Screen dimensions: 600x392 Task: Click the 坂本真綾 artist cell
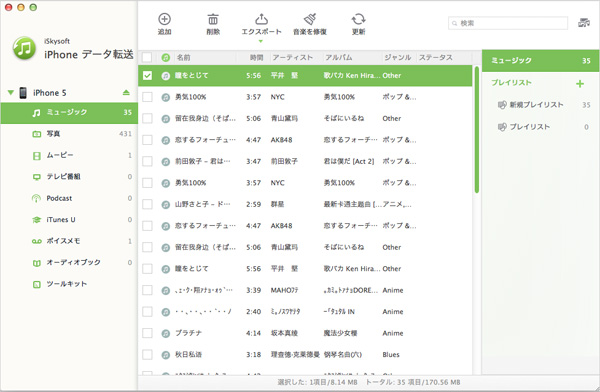pyautogui.click(x=284, y=333)
